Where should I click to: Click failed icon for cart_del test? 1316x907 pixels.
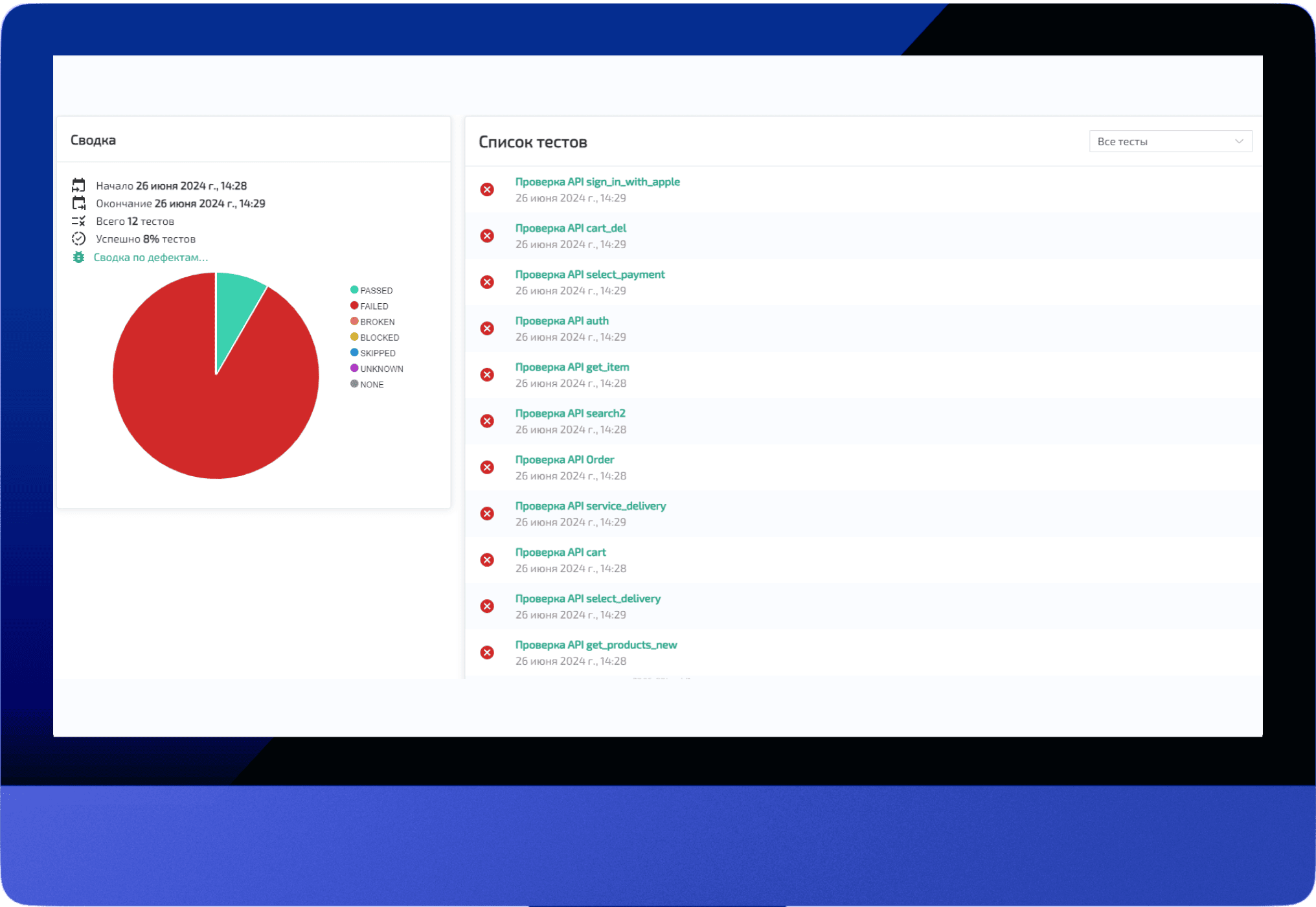coord(487,236)
